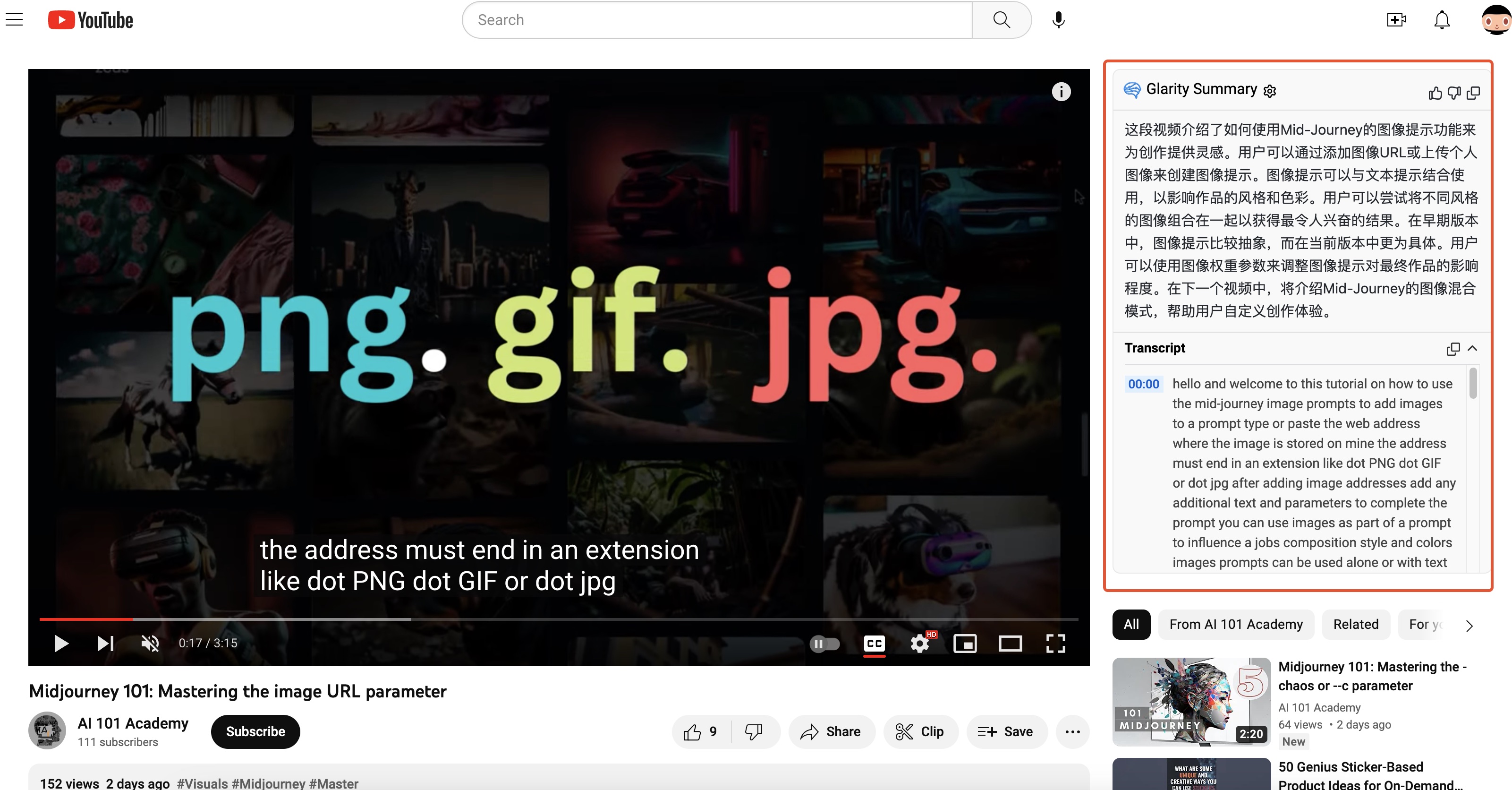Viewport: 1512px width, 790px height.
Task: Toggle subtitles with the CC button
Action: pos(874,644)
